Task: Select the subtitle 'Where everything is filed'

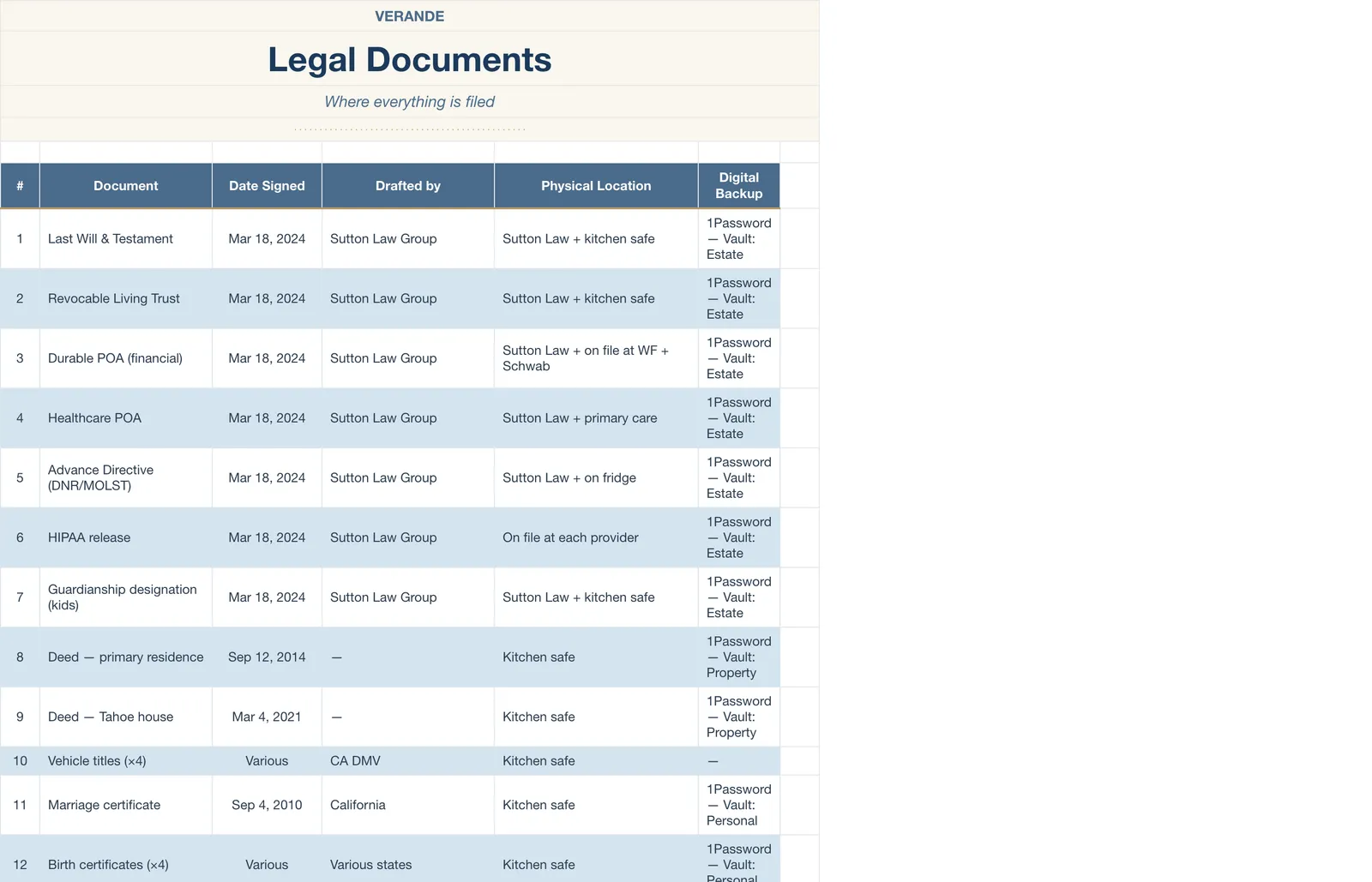Action: click(409, 101)
